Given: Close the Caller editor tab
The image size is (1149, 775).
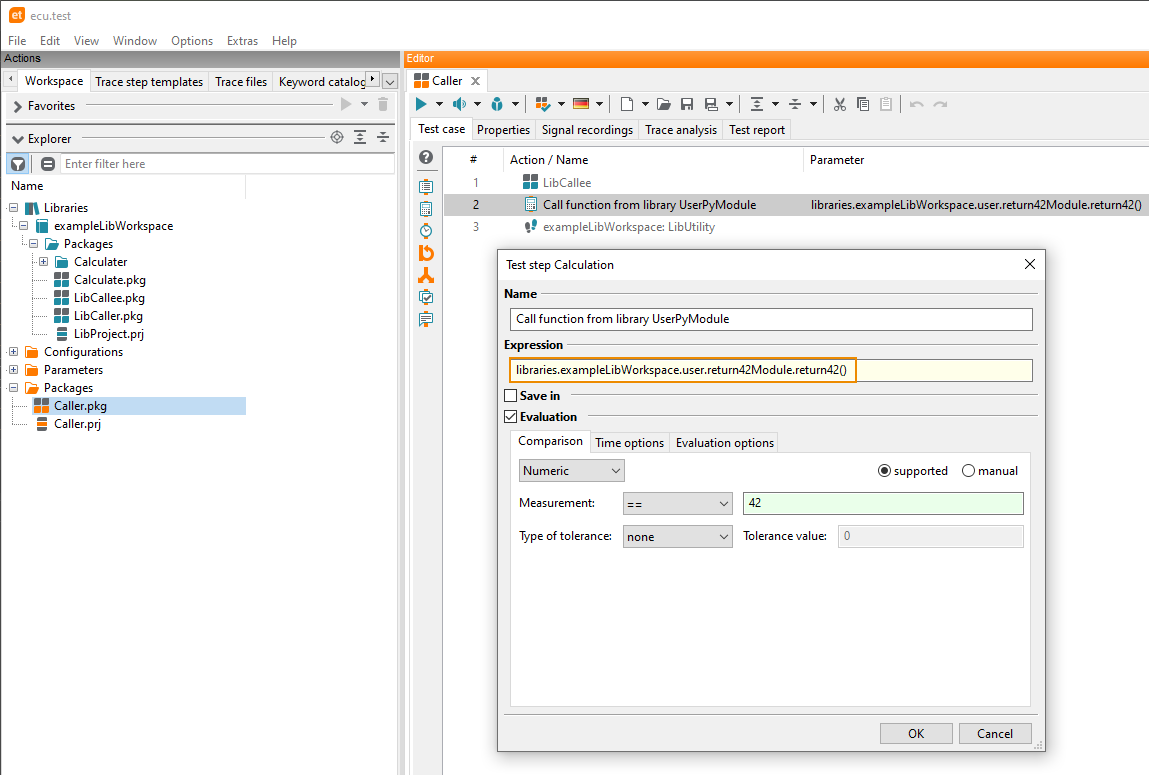Looking at the screenshot, I should pyautogui.click(x=476, y=81).
